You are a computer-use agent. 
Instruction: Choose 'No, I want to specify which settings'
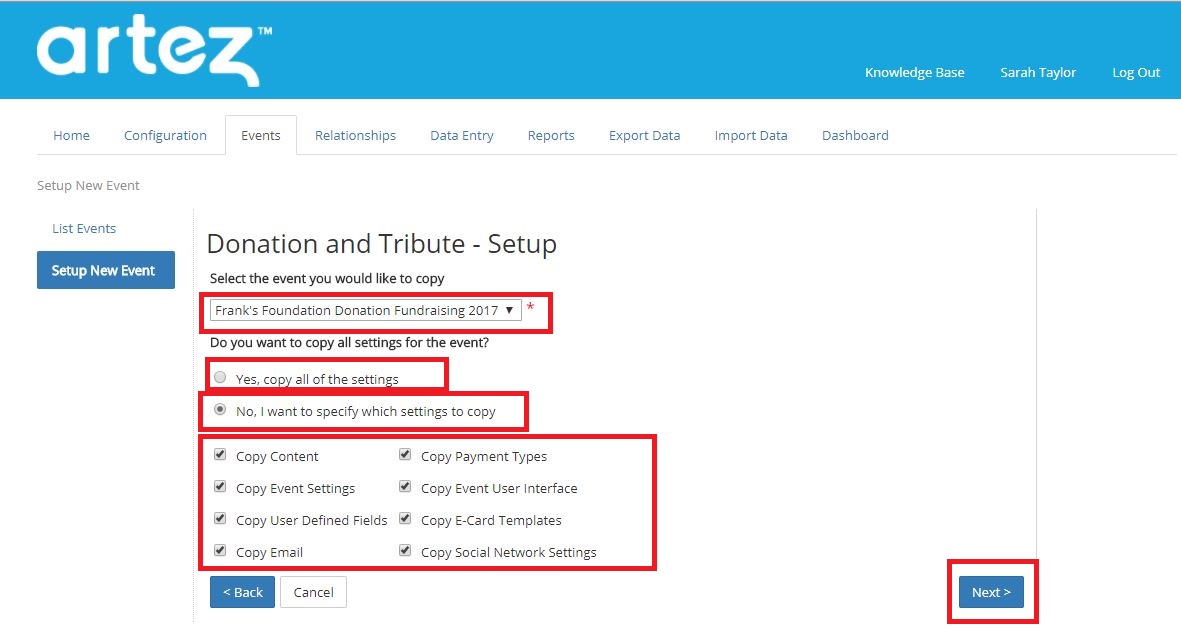point(220,410)
